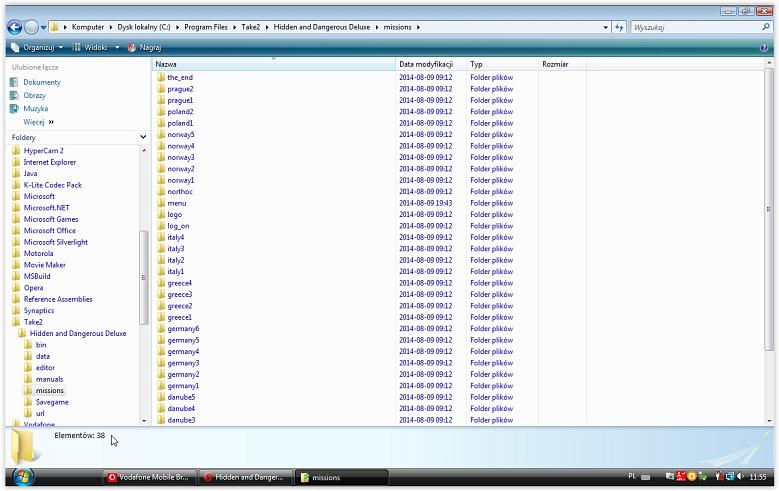Sort by the Nazwa column header
The height and width of the screenshot is (491, 779).
point(273,64)
